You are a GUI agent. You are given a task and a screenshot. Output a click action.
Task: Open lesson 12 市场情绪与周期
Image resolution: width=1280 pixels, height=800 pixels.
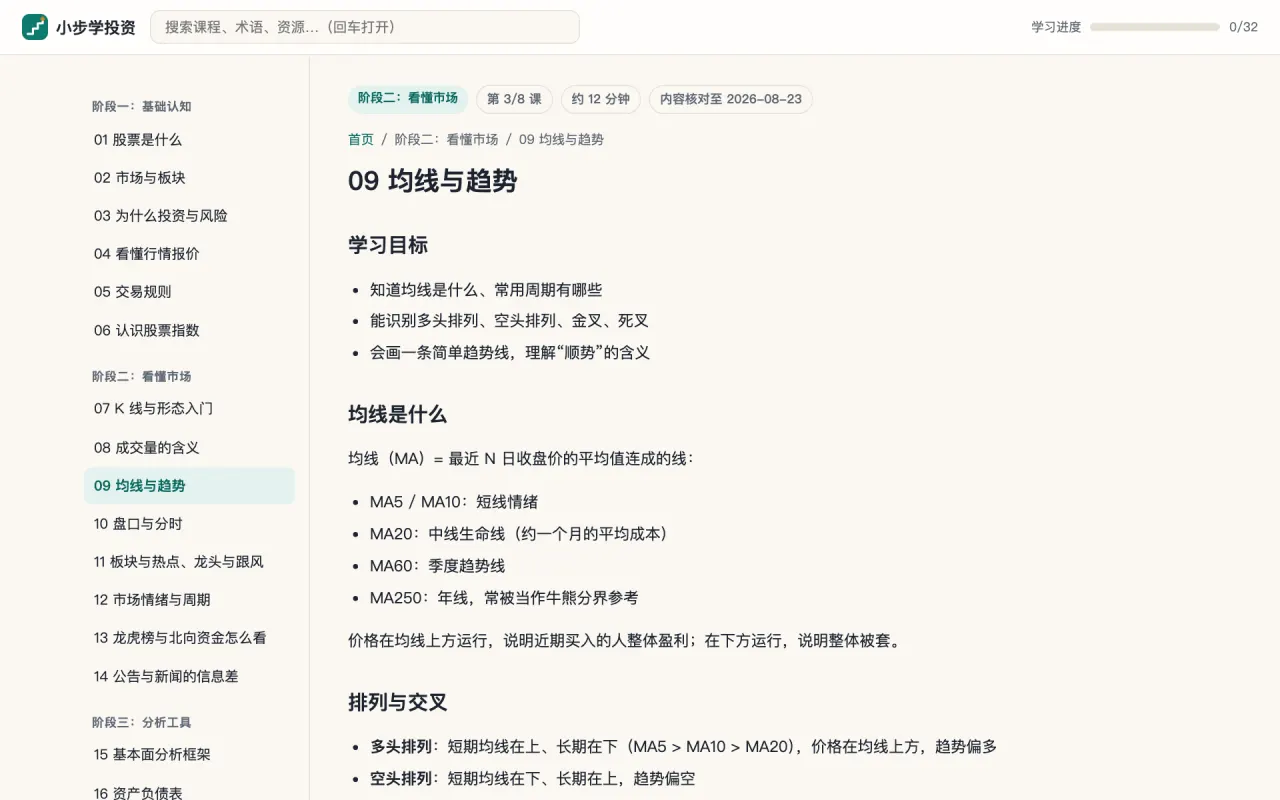[x=189, y=600]
